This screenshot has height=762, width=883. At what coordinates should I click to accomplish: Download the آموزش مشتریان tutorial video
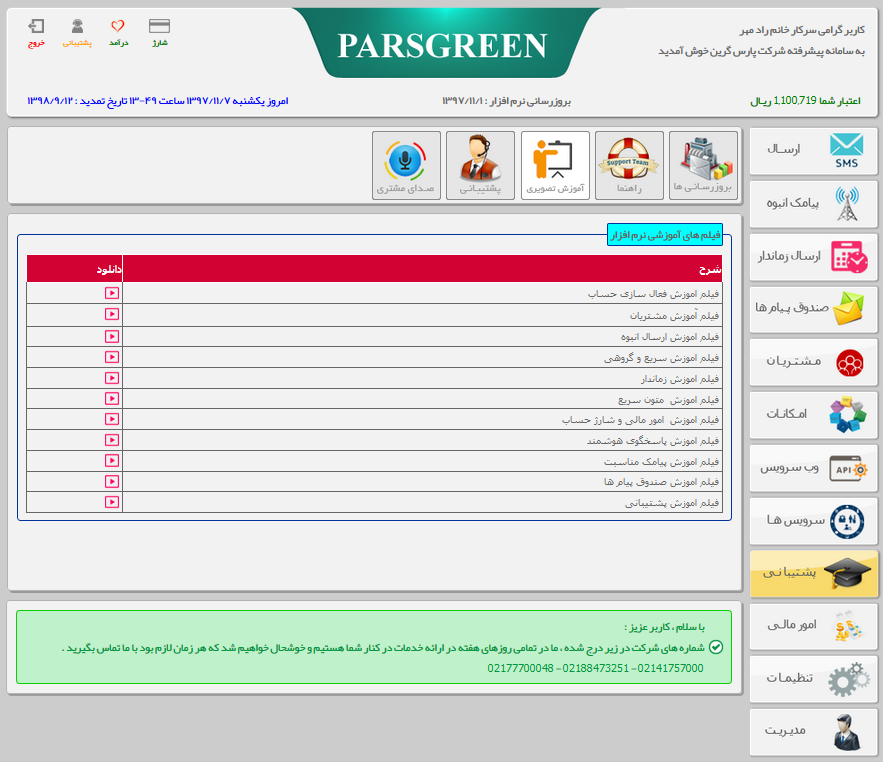click(x=112, y=315)
